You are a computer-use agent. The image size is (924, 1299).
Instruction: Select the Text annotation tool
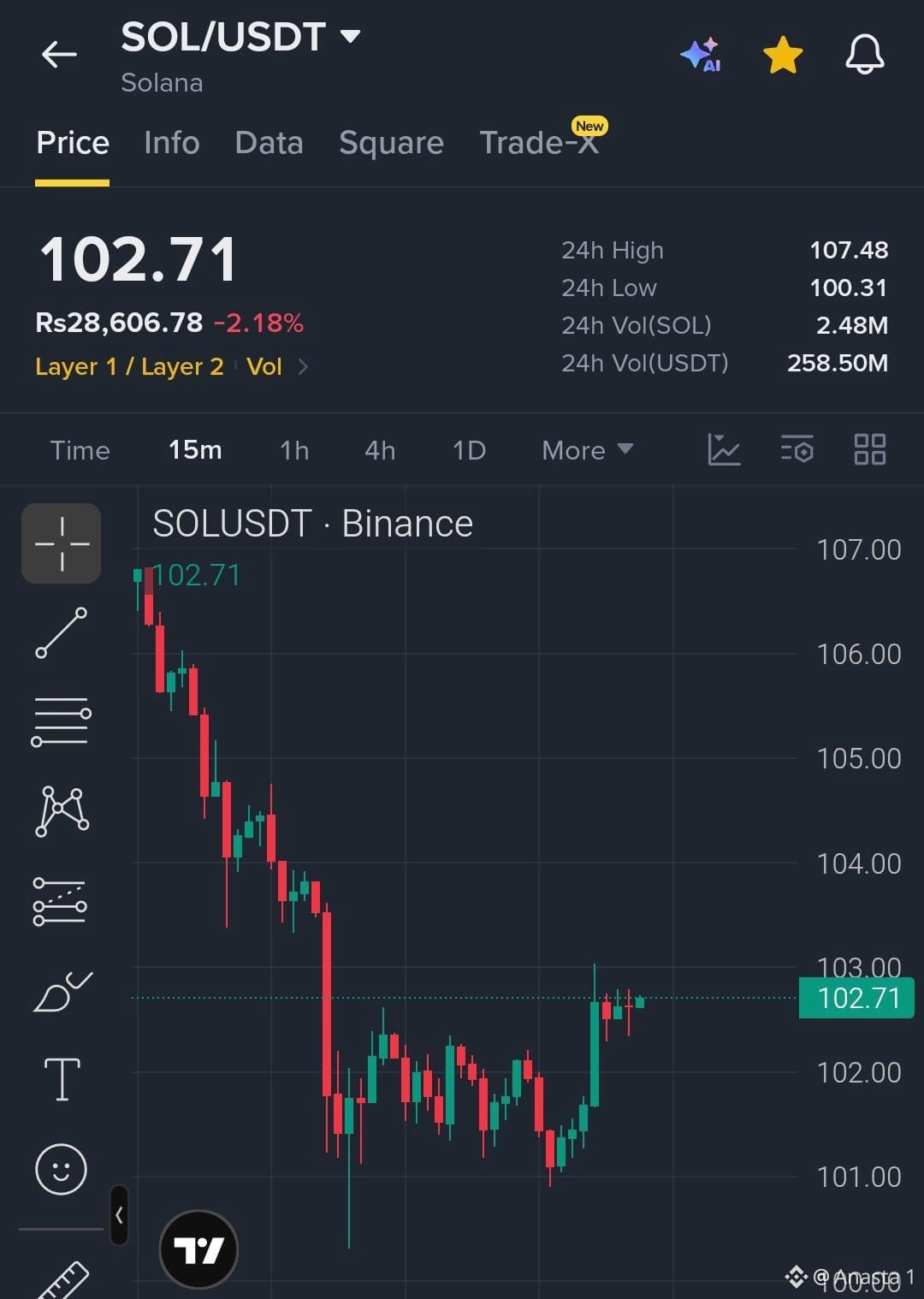[x=62, y=1079]
